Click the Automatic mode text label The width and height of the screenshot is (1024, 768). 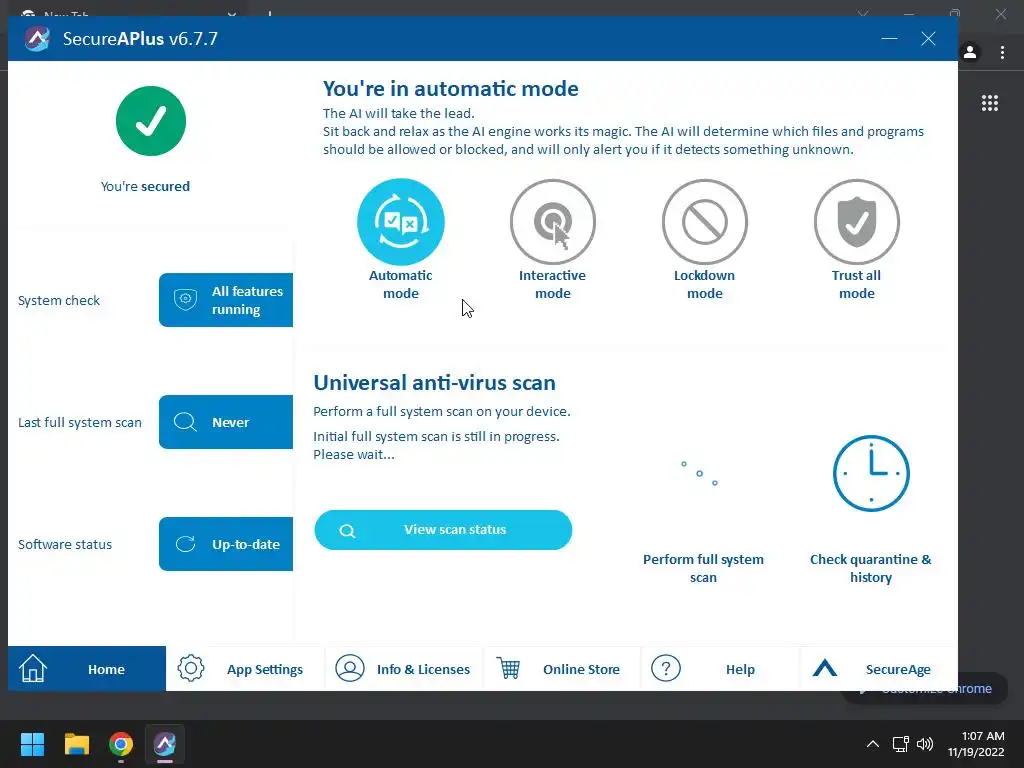click(x=400, y=284)
